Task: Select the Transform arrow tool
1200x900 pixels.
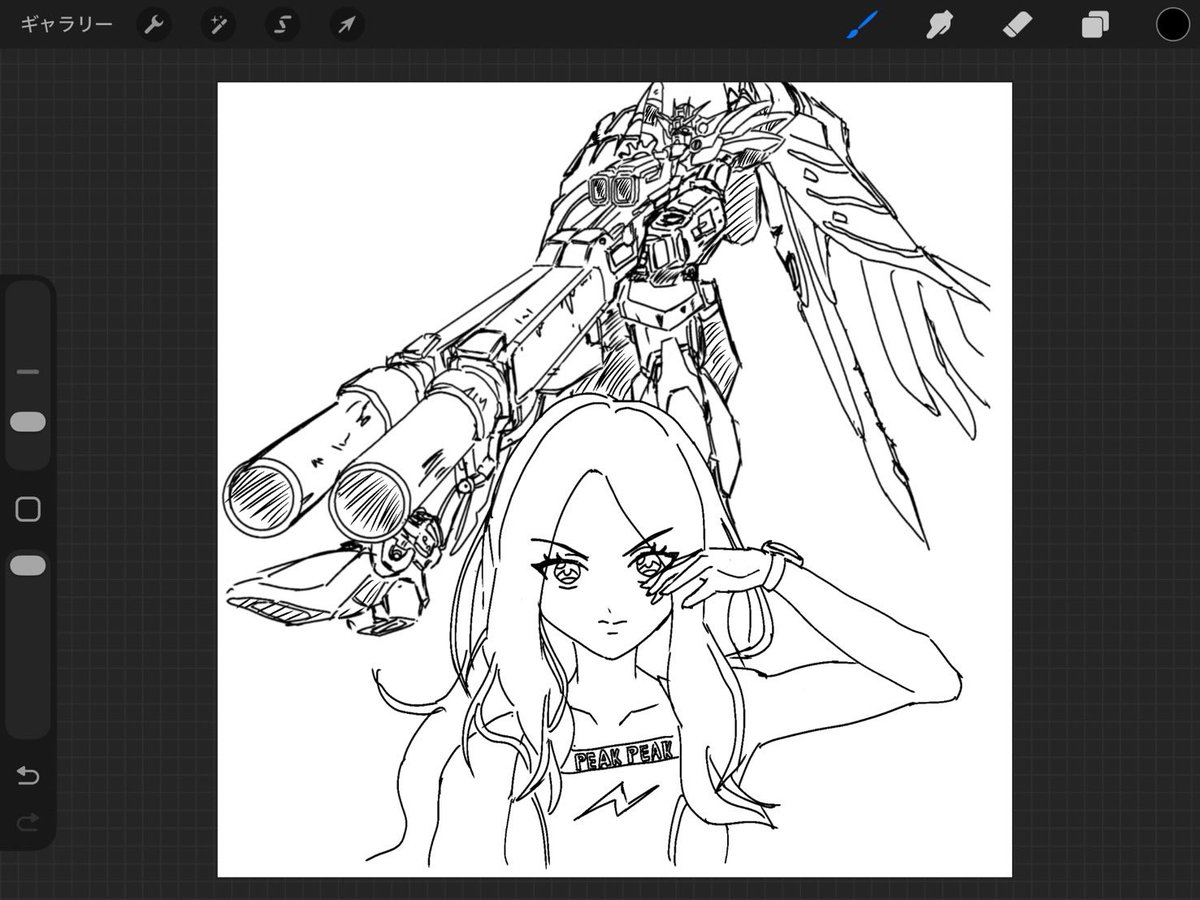Action: coord(346,24)
